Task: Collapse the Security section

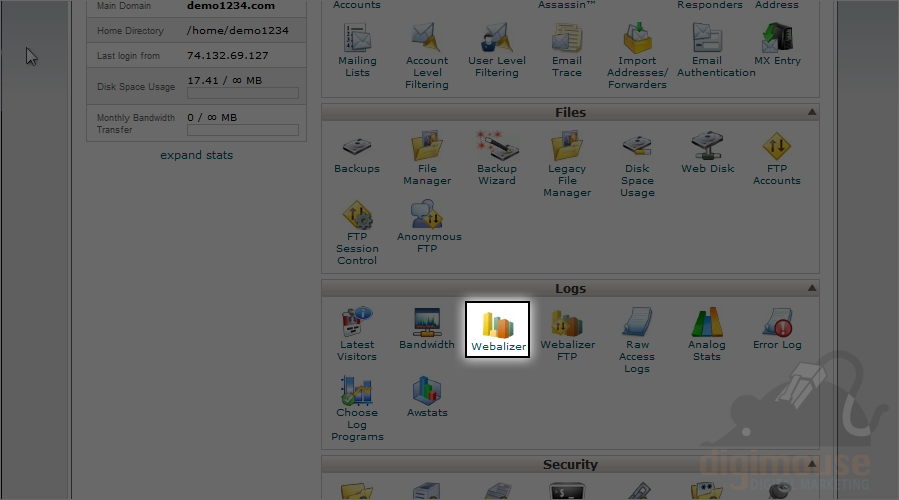Action: tap(812, 464)
